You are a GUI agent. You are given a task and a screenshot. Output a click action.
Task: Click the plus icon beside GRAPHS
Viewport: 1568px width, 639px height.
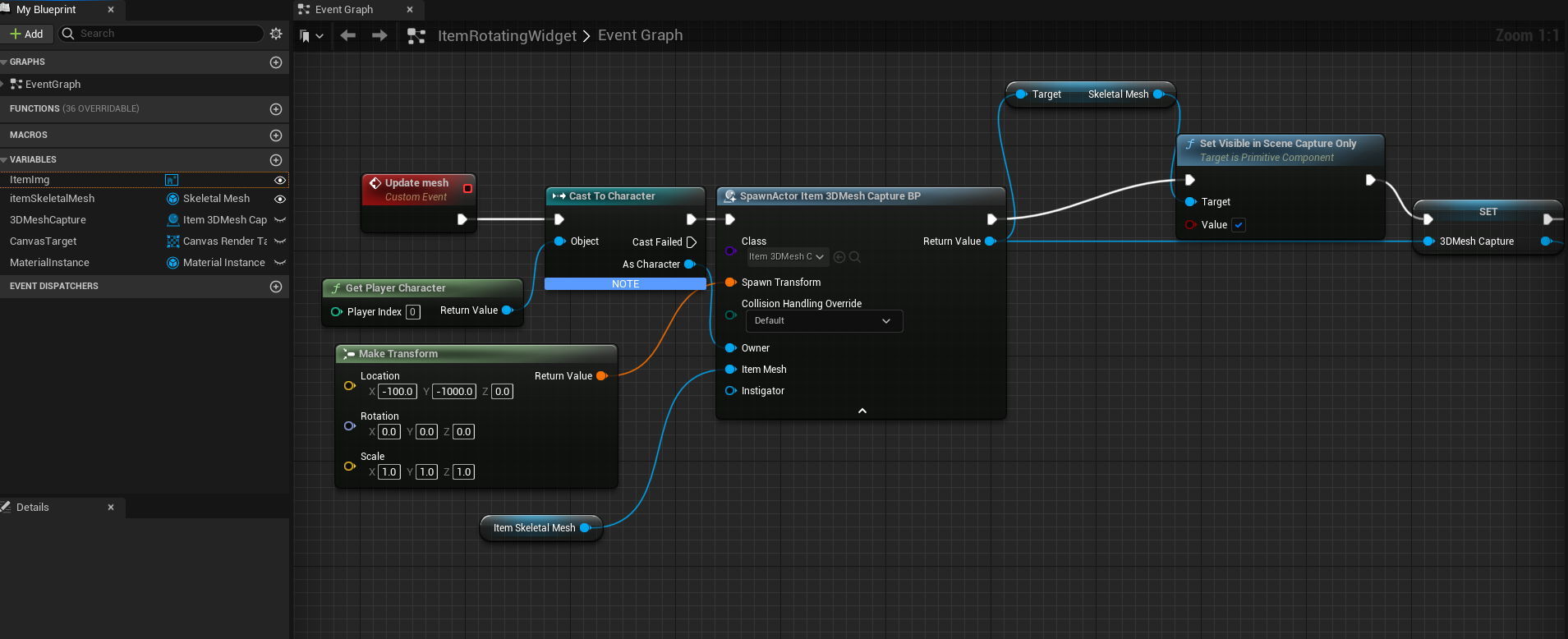click(x=276, y=62)
